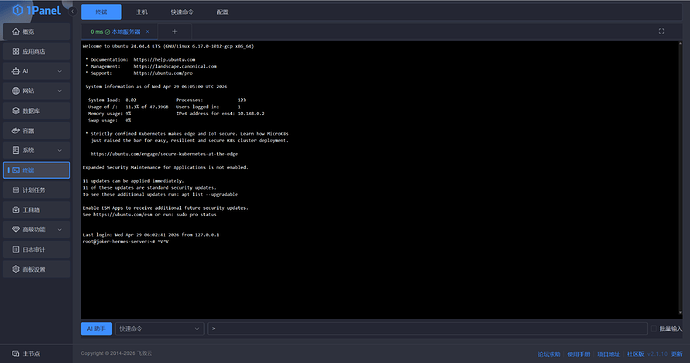Open the 使用手册 link
The height and width of the screenshot is (363, 690).
[x=579, y=354]
